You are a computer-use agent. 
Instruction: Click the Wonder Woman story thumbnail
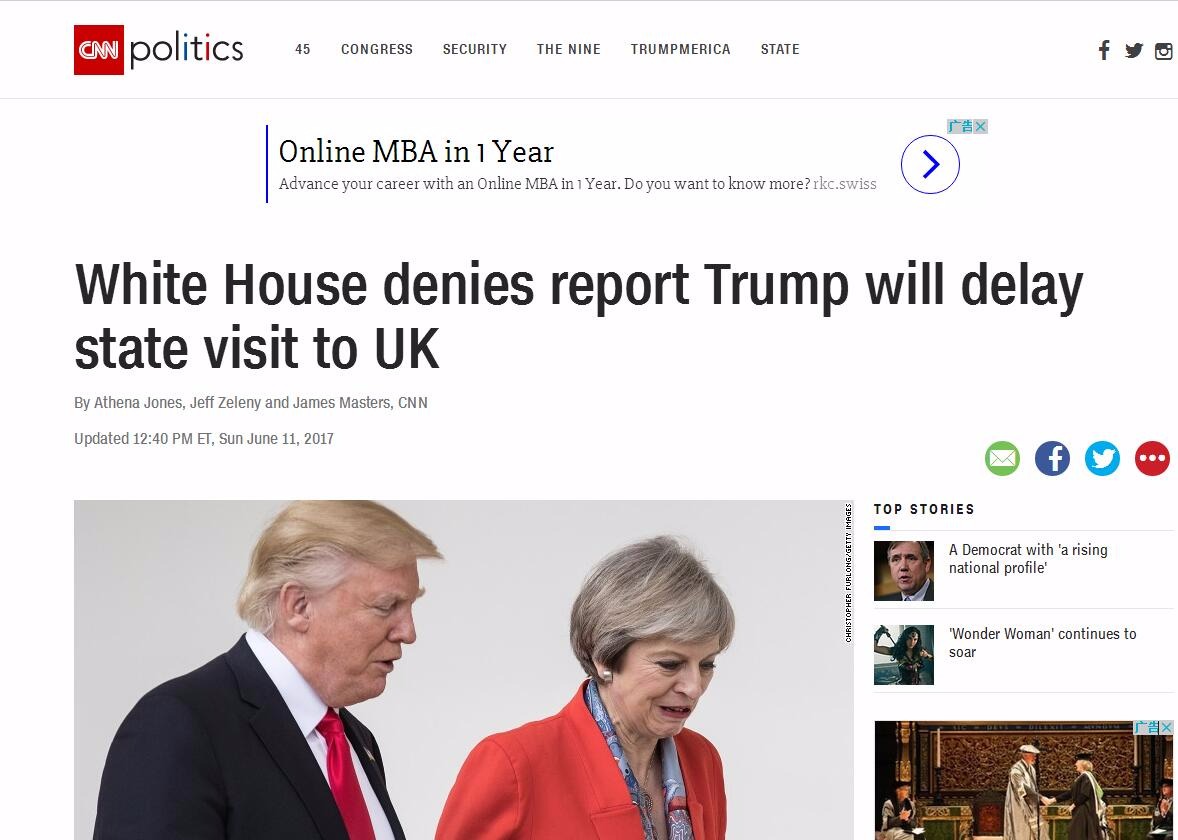click(x=904, y=655)
